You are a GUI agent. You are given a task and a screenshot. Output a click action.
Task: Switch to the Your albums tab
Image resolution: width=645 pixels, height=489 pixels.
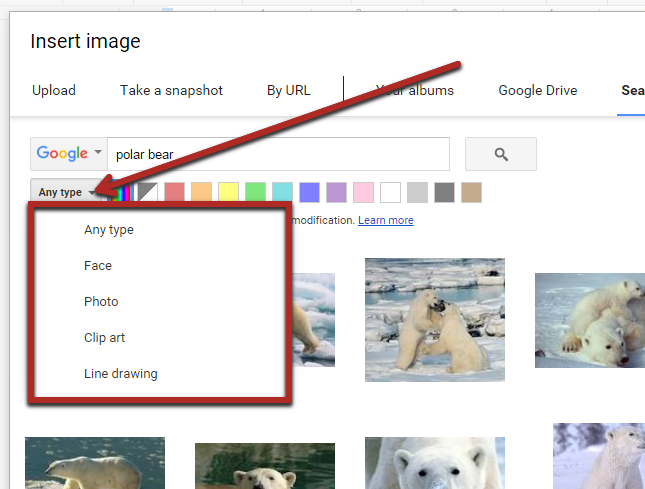[x=415, y=90]
